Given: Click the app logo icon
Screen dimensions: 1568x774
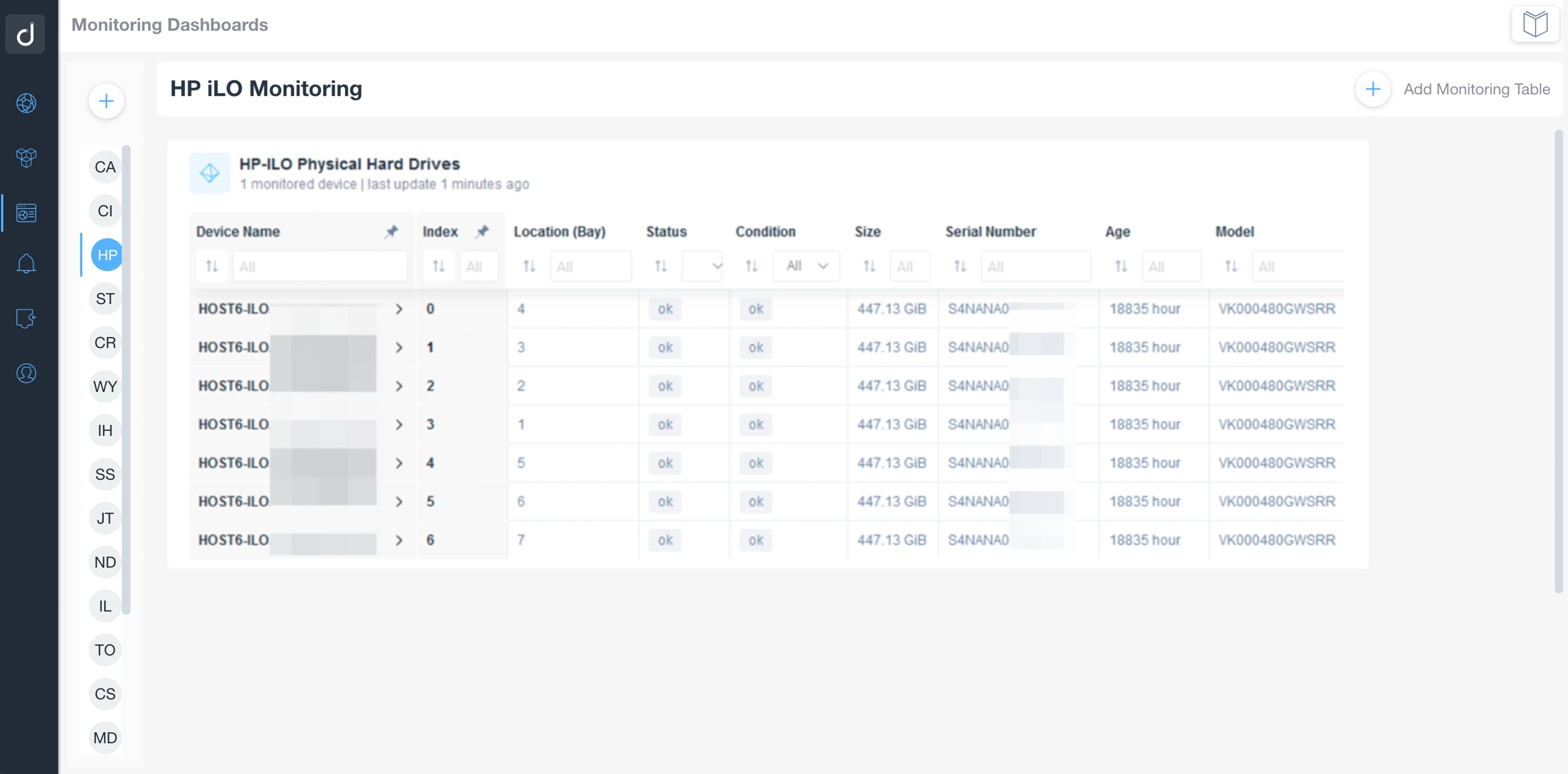Looking at the screenshot, I should point(25,34).
